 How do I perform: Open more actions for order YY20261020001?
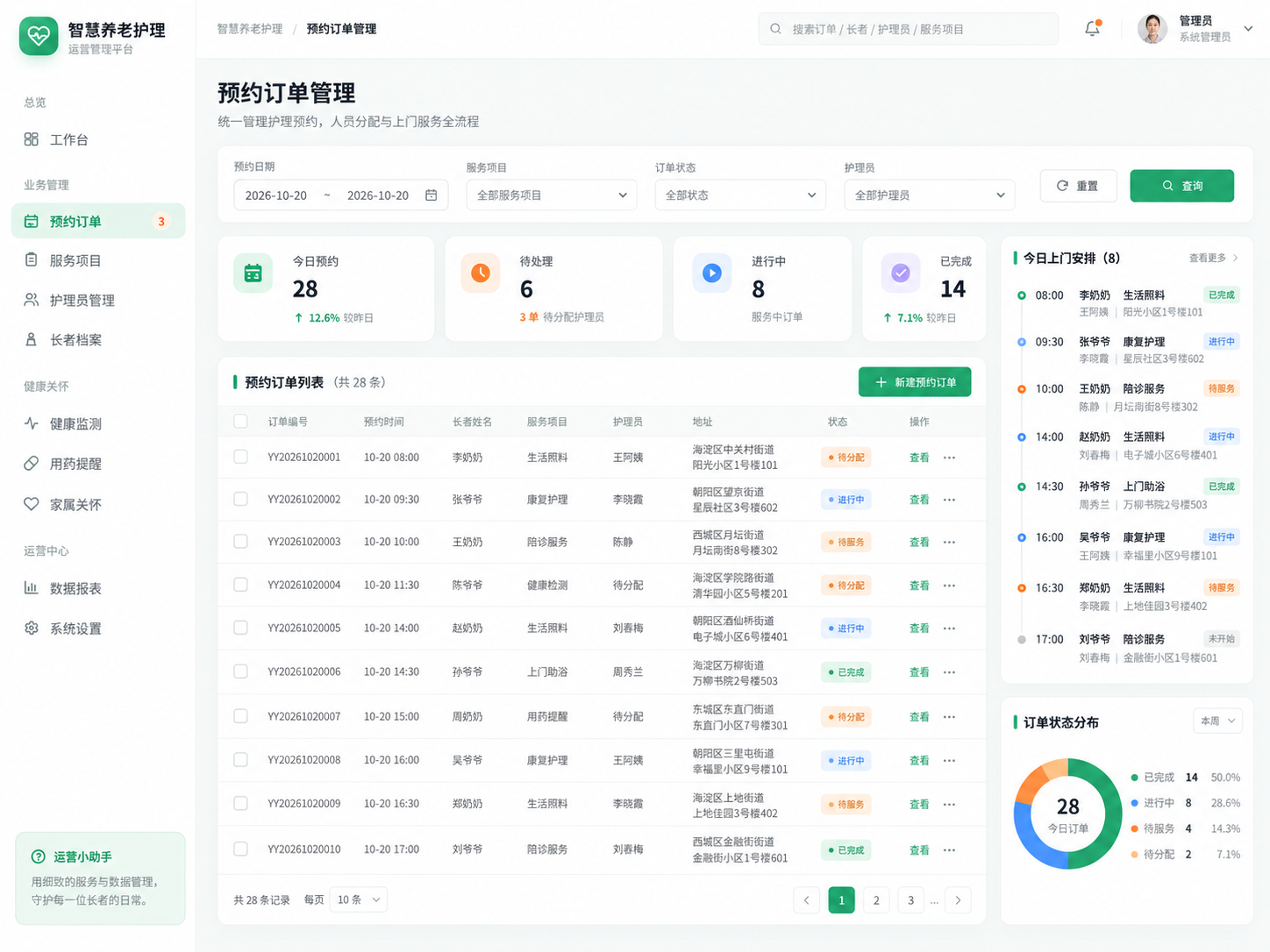949,458
